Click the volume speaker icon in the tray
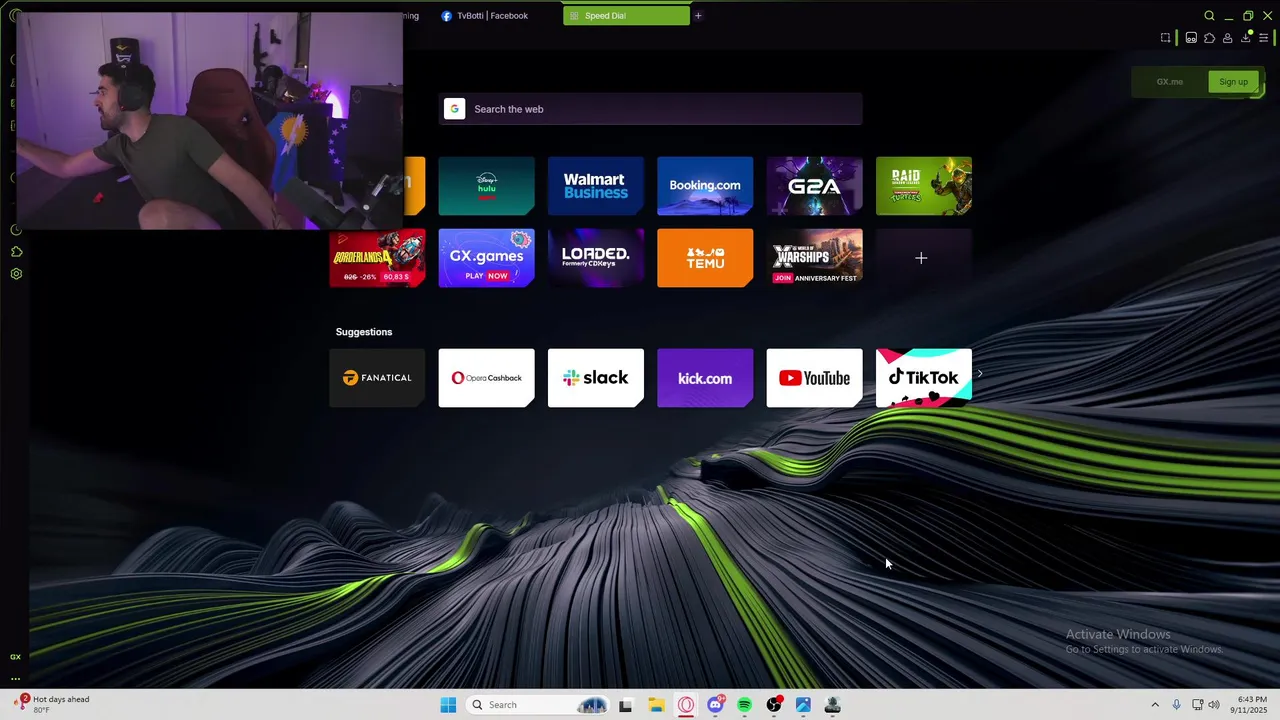1280x720 pixels. pyautogui.click(x=1214, y=705)
